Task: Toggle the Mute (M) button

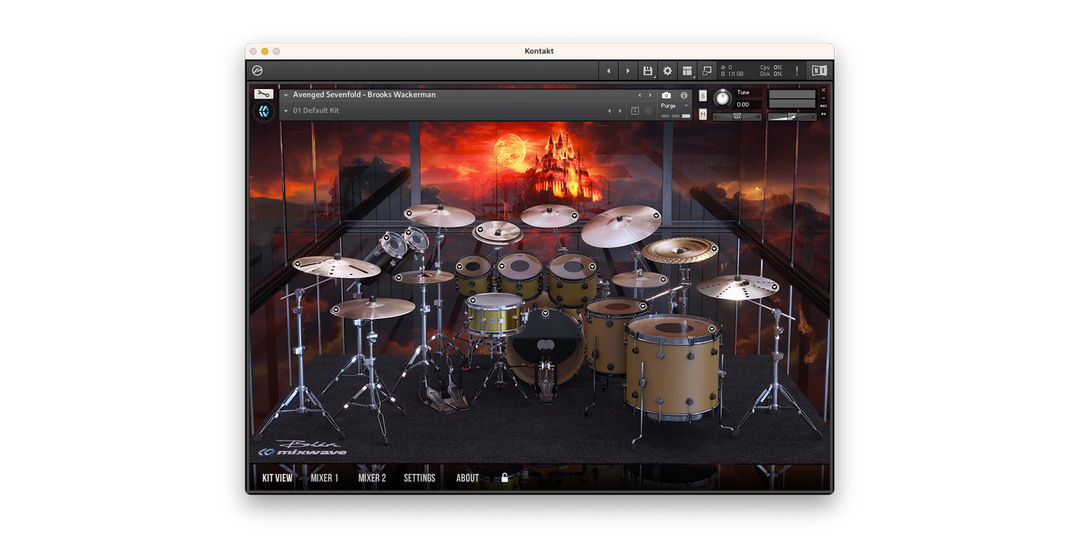Action: 703,114
